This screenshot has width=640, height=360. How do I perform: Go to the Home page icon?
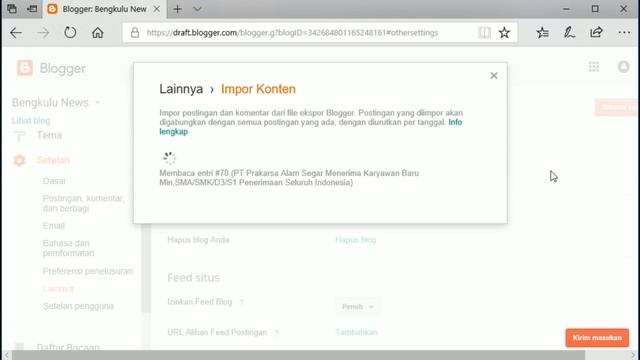click(x=98, y=33)
